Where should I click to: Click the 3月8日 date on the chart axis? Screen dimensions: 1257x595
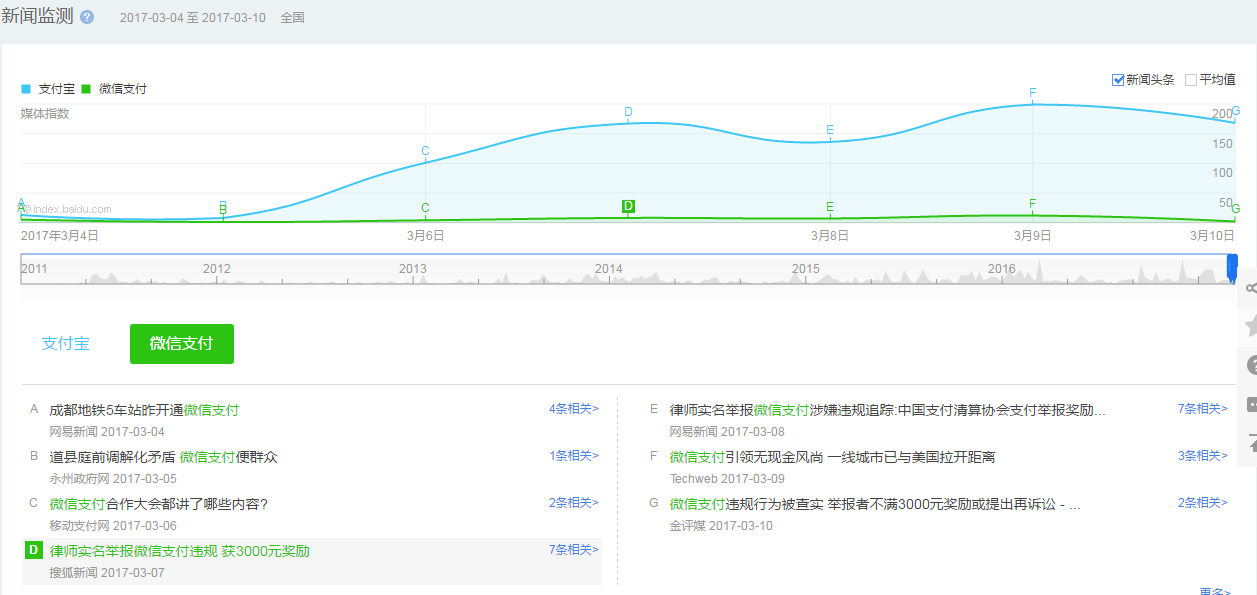(830, 236)
